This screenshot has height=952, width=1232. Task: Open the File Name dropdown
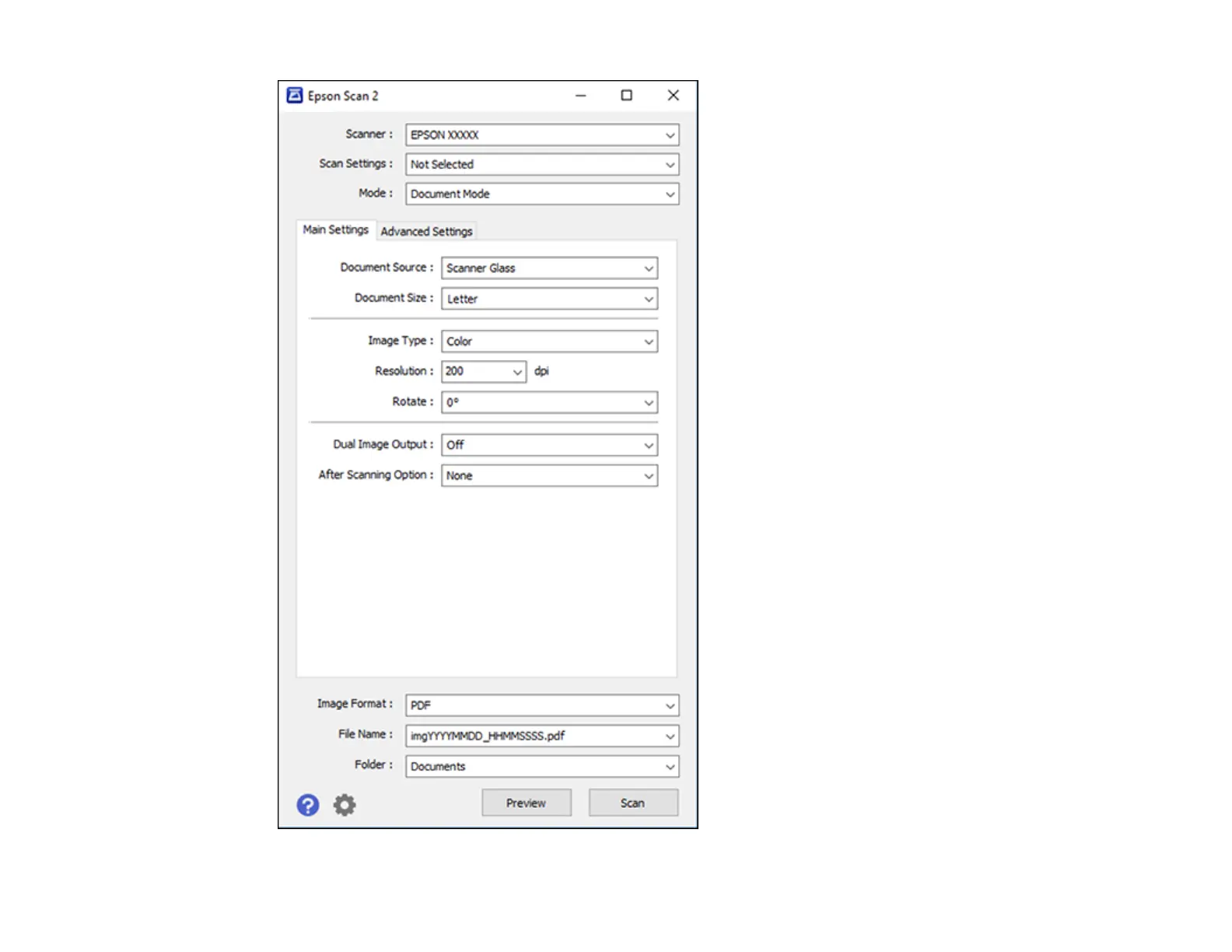point(542,736)
